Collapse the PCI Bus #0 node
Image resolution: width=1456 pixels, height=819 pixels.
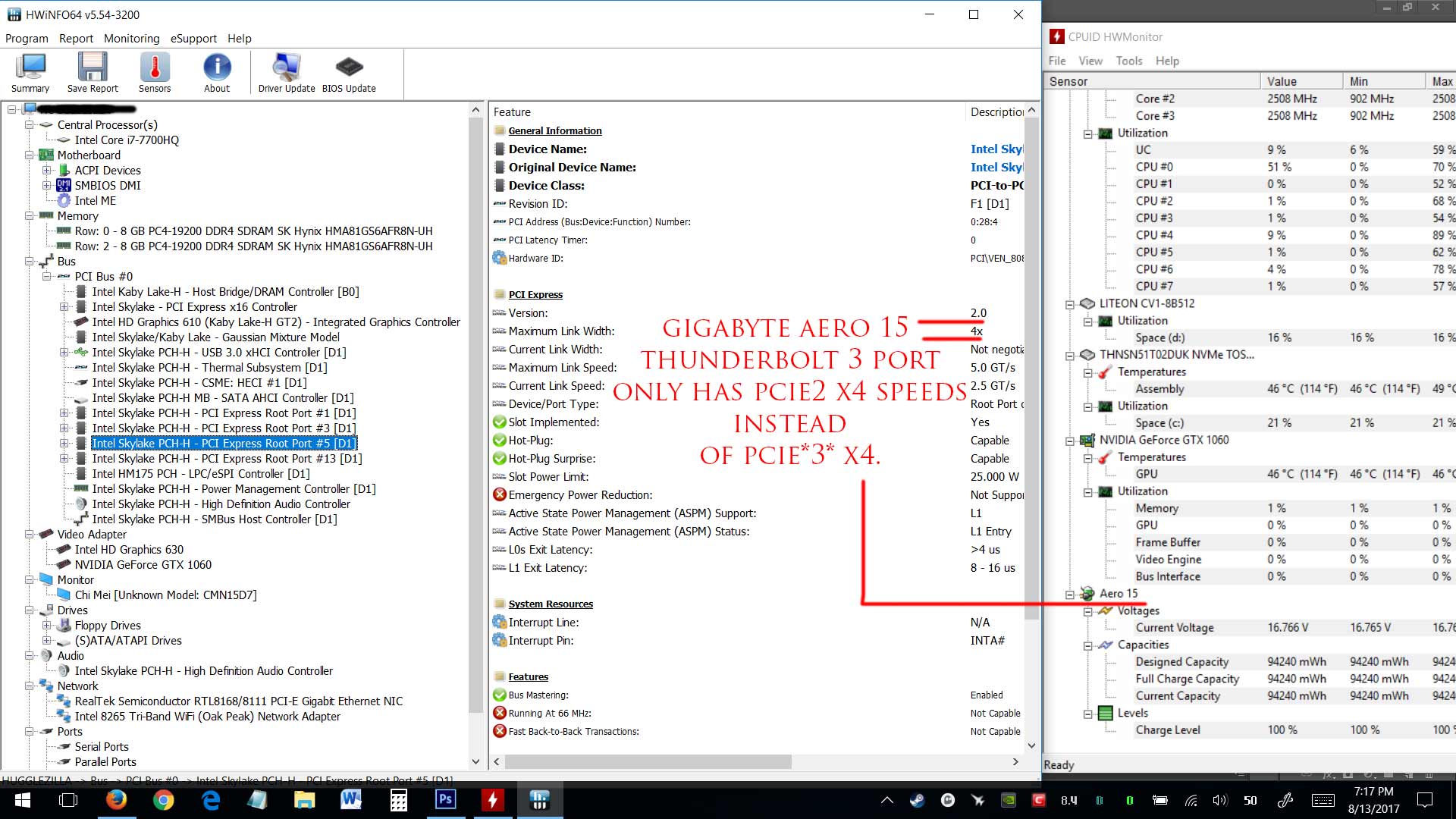pos(46,277)
